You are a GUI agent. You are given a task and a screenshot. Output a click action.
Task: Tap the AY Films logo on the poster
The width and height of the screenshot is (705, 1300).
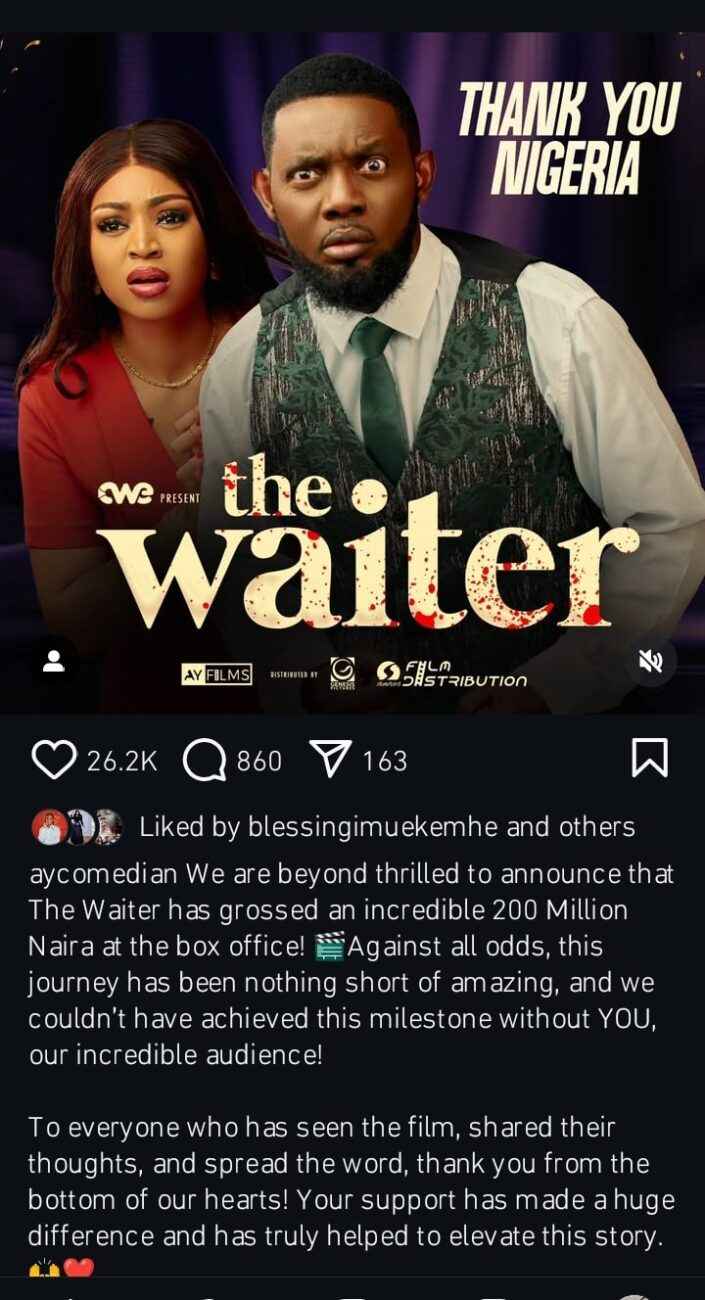[216, 675]
